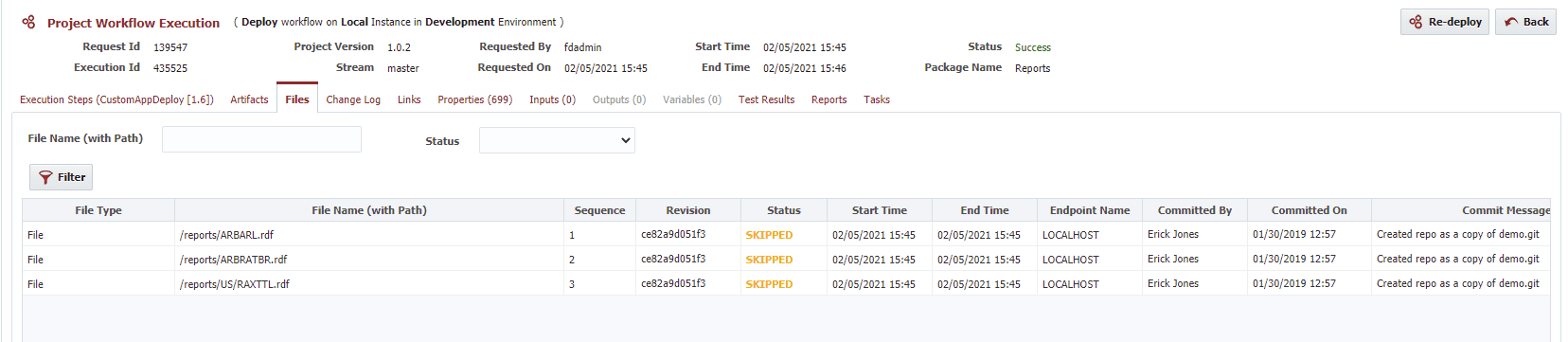Click Project Version value 1.0.2
Image resolution: width=1568 pixels, height=342 pixels.
point(399,47)
